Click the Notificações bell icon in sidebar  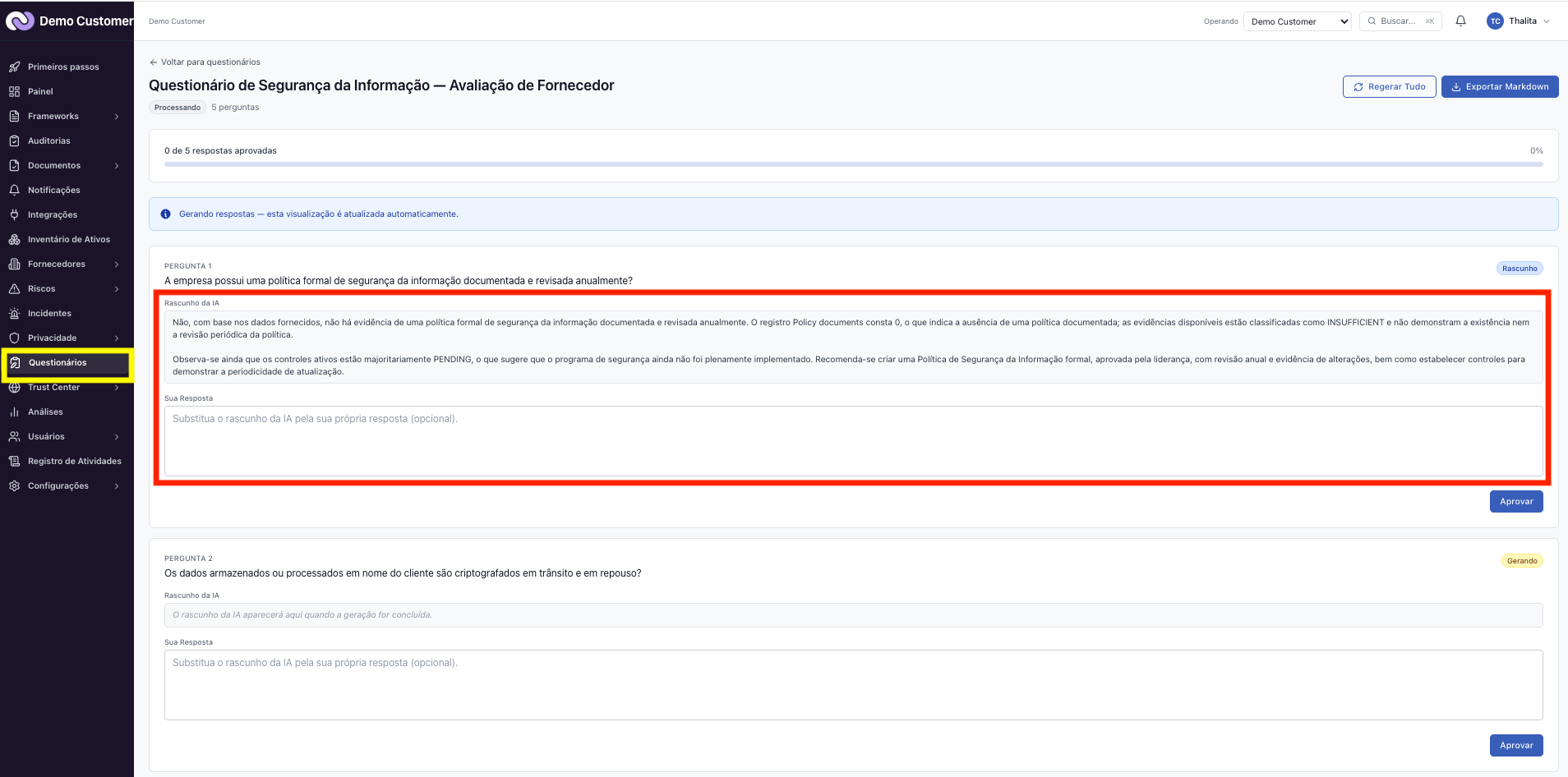pos(14,190)
